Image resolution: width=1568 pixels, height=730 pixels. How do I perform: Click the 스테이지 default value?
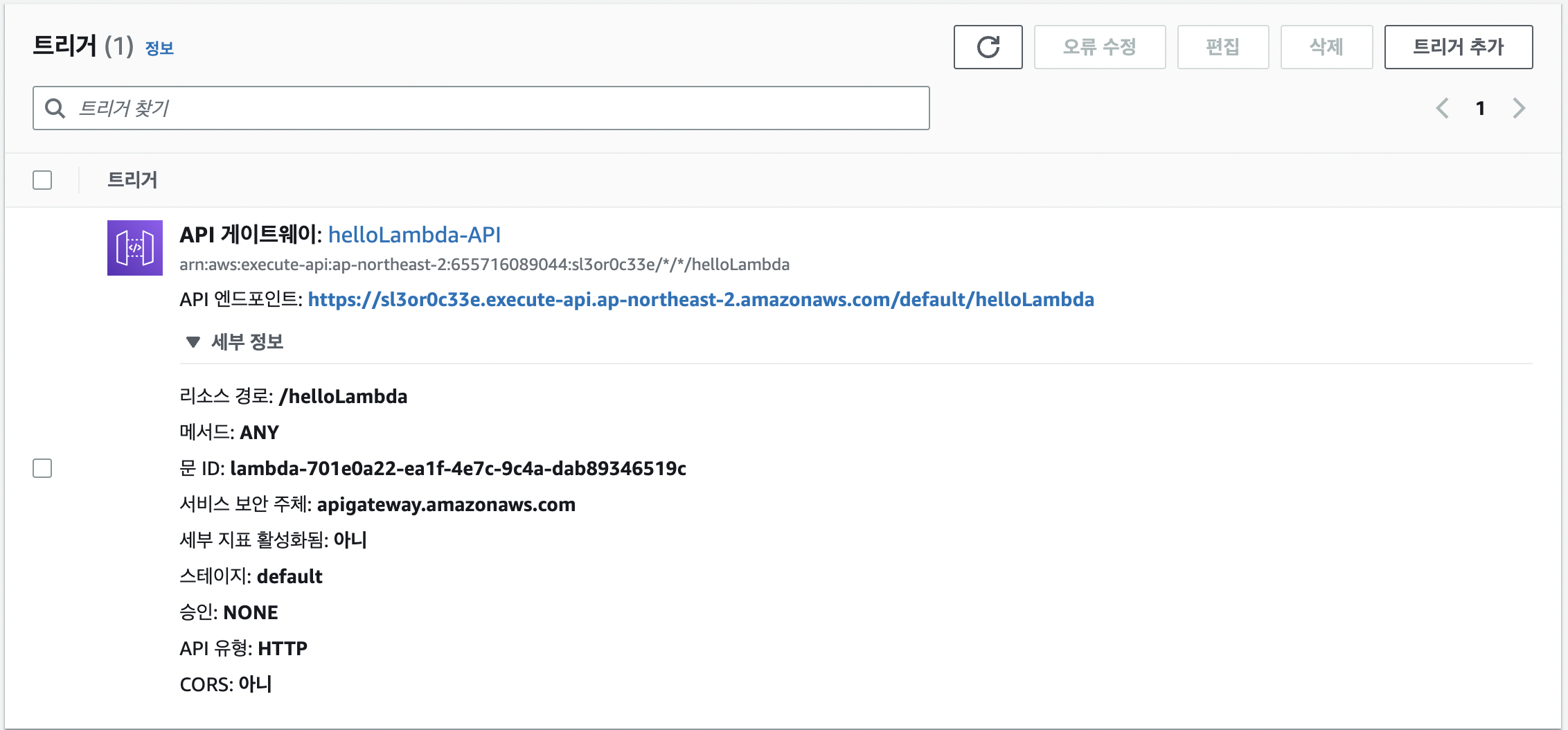(289, 576)
